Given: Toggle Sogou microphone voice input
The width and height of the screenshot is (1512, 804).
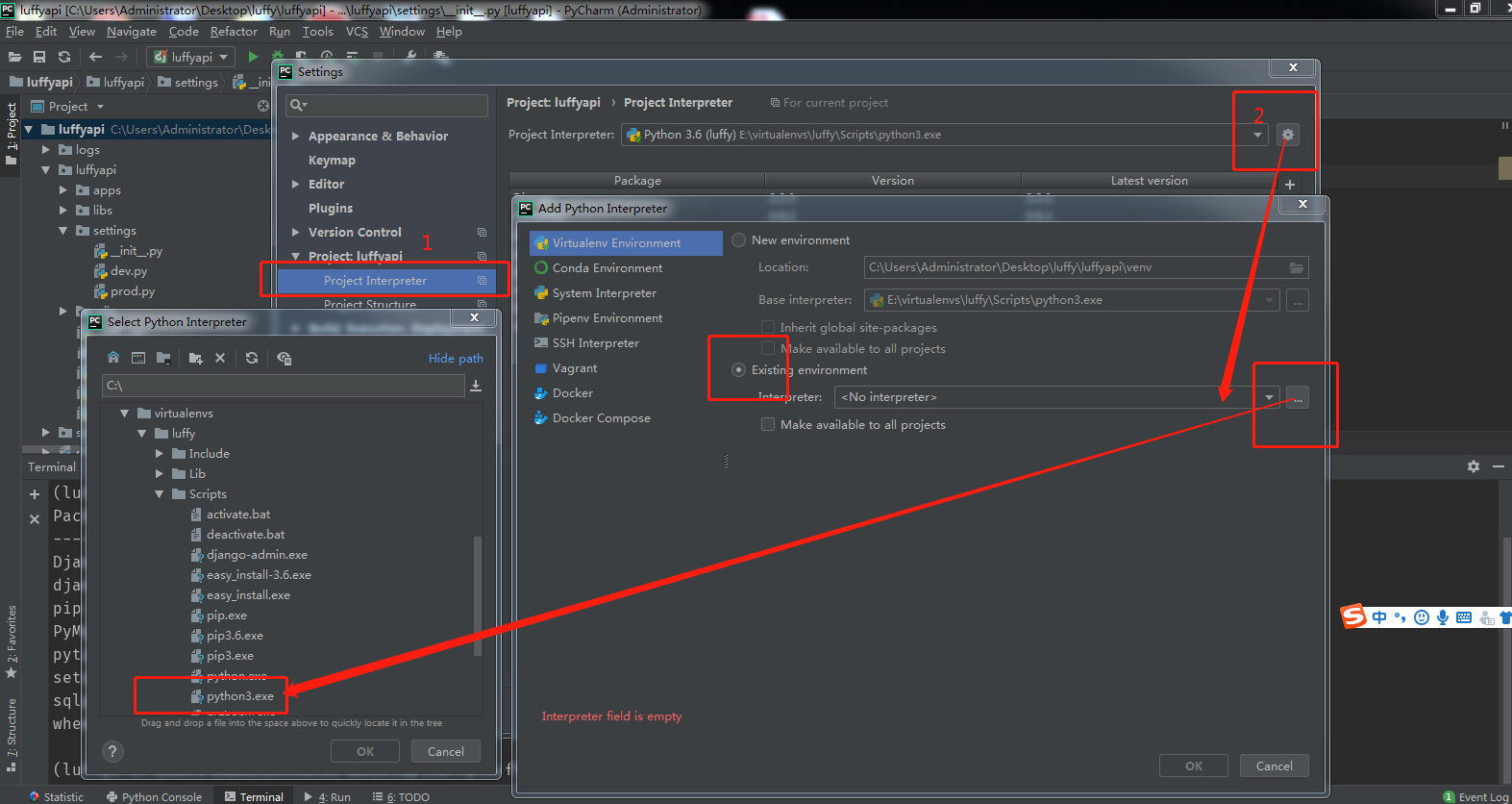Looking at the screenshot, I should tap(1443, 617).
